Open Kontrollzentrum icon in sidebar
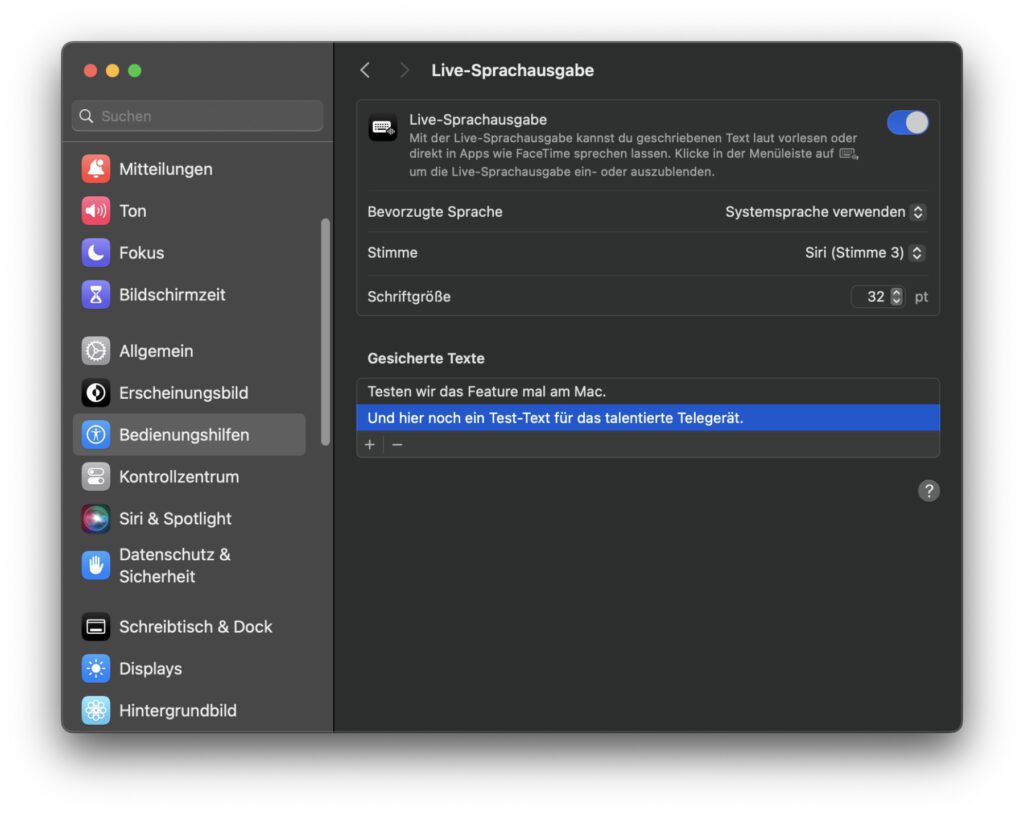The height and width of the screenshot is (814, 1024). pyautogui.click(x=96, y=477)
